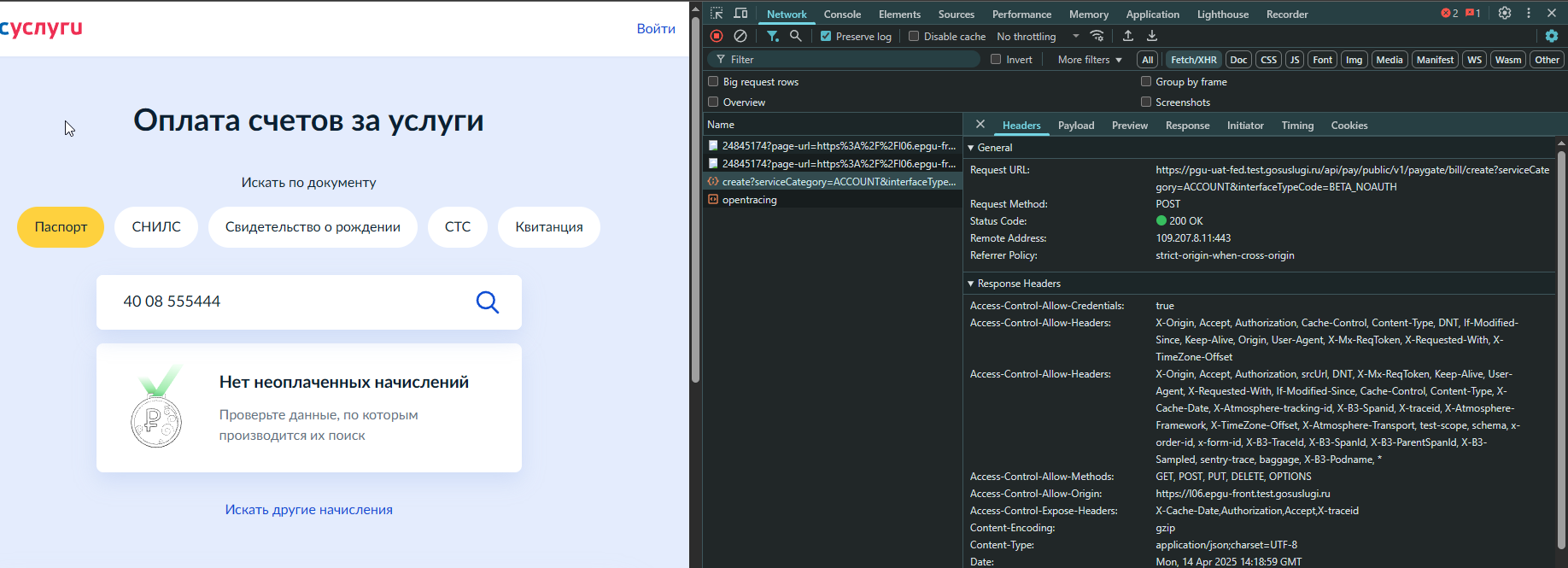1568x568 pixels.
Task: Filter requests by Fetch/XHR
Action: tap(1193, 59)
